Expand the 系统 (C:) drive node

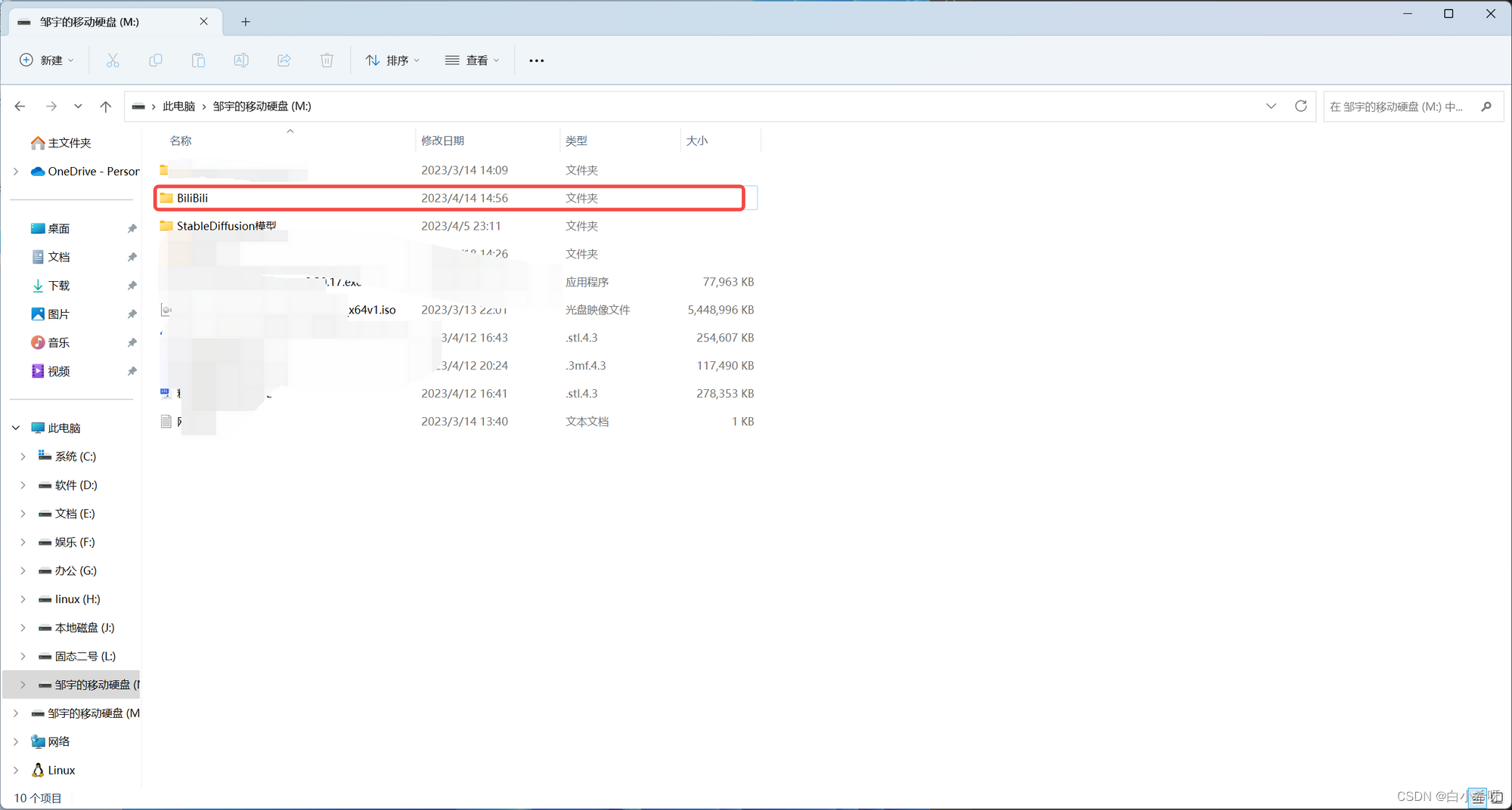23,456
